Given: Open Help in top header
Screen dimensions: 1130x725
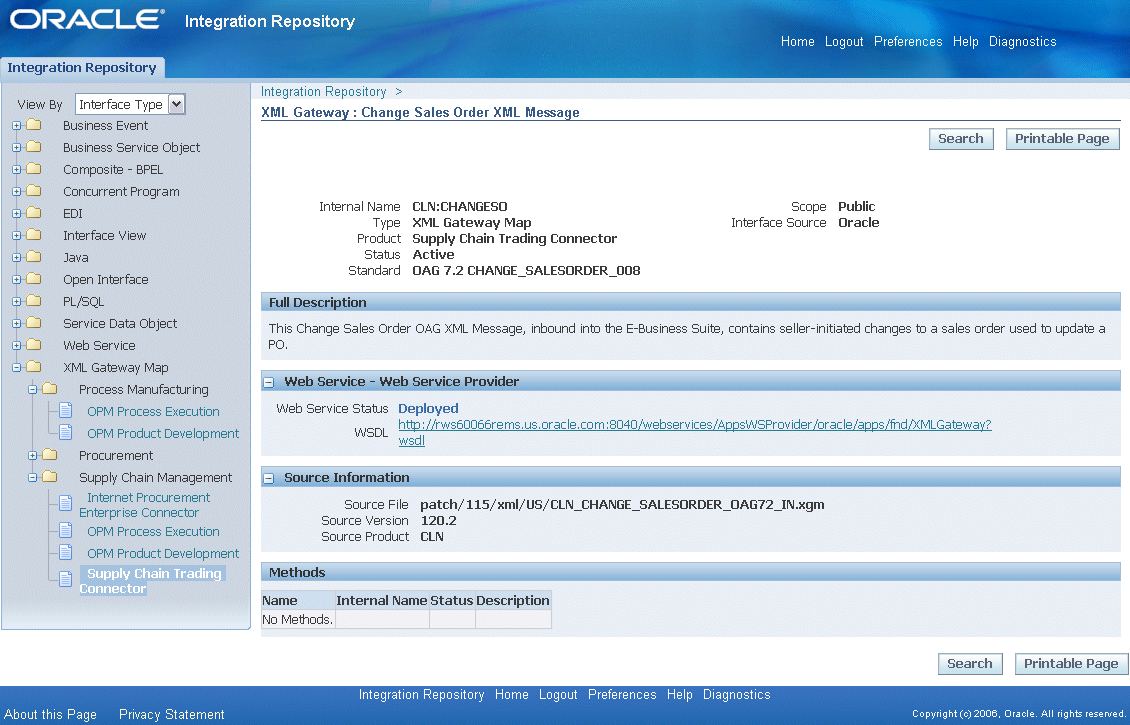Looking at the screenshot, I should tap(966, 42).
